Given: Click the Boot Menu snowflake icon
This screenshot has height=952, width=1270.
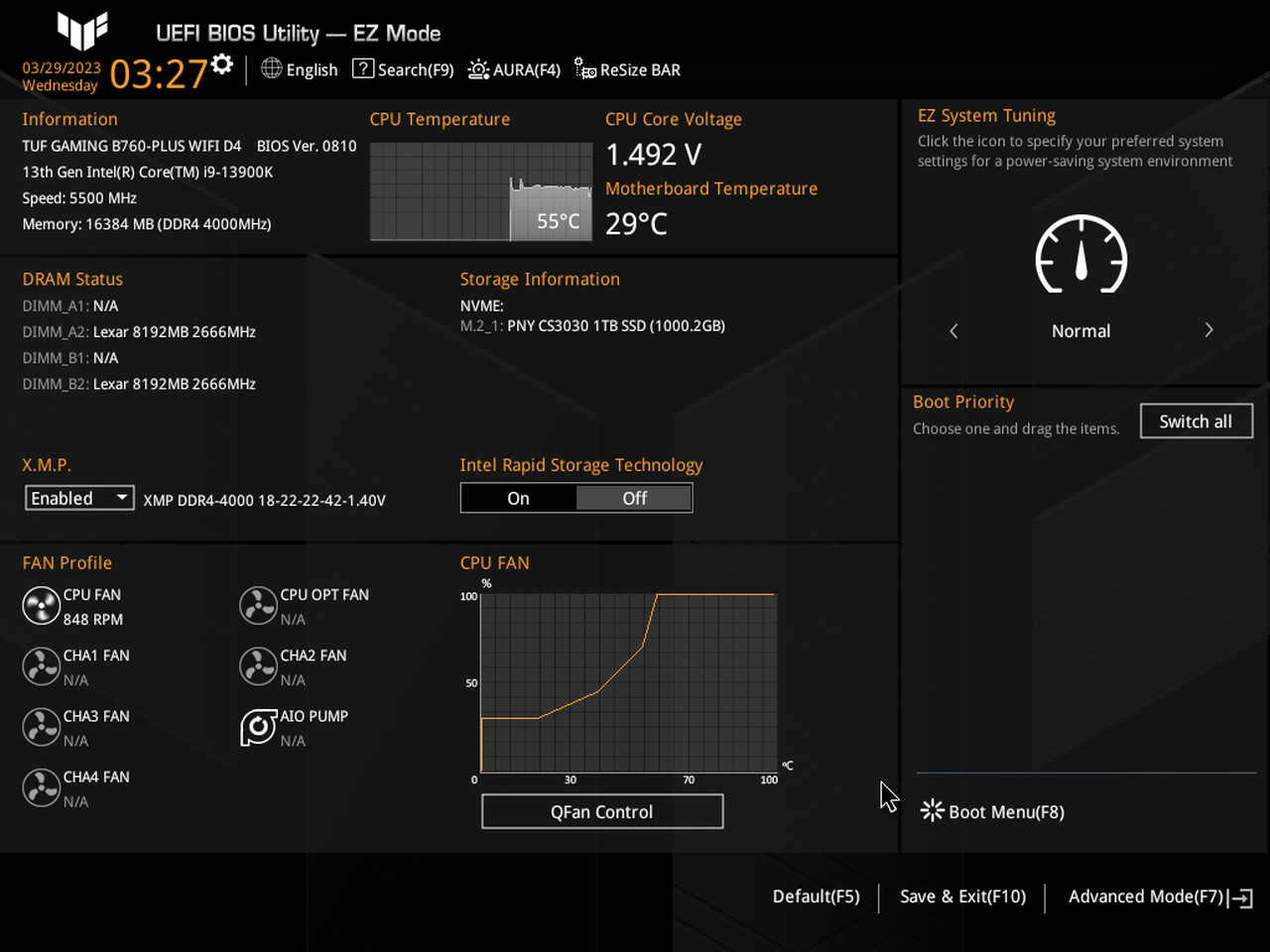Looking at the screenshot, I should [932, 810].
